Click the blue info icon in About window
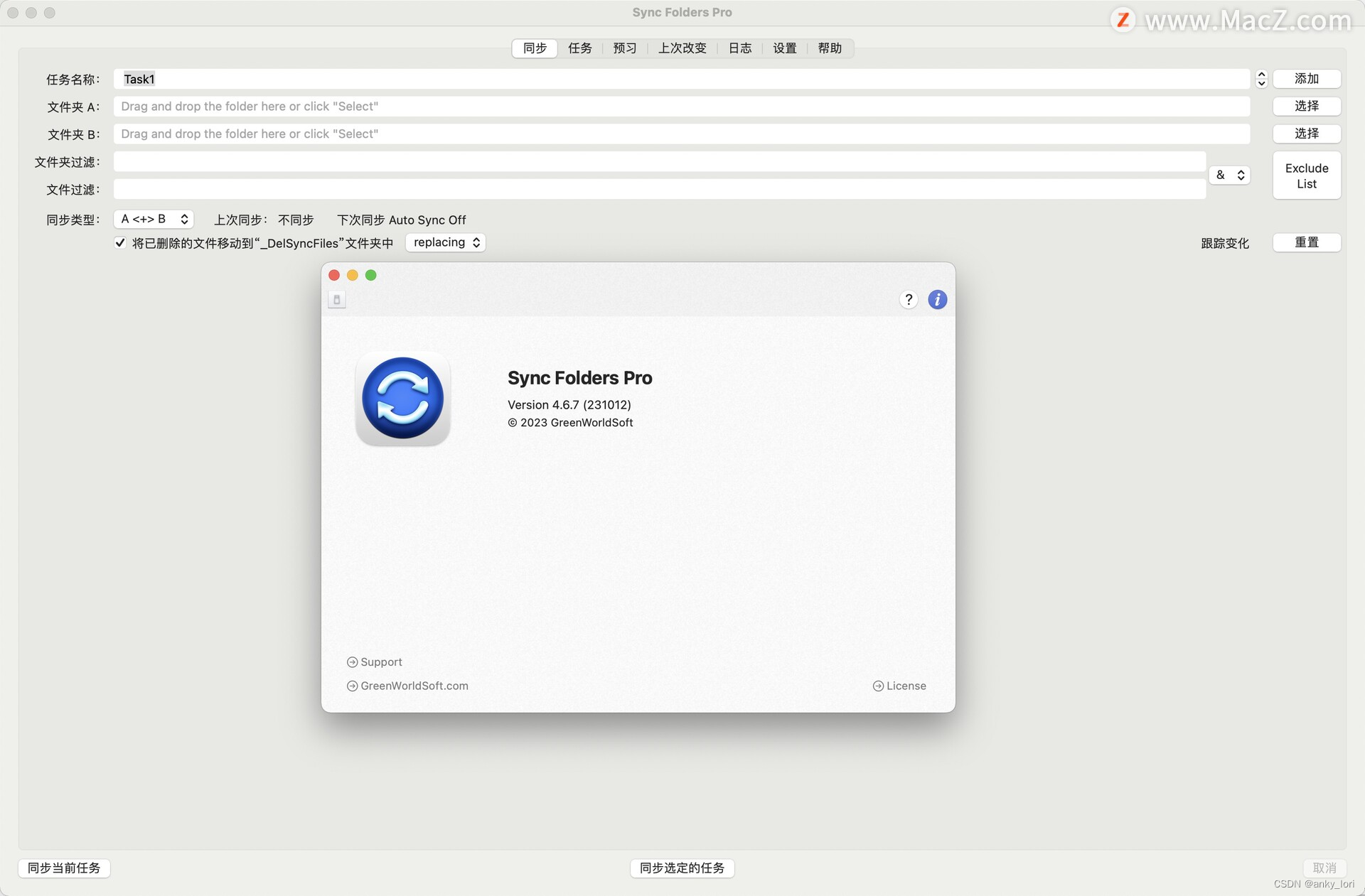This screenshot has height=896, width=1365. (x=938, y=300)
